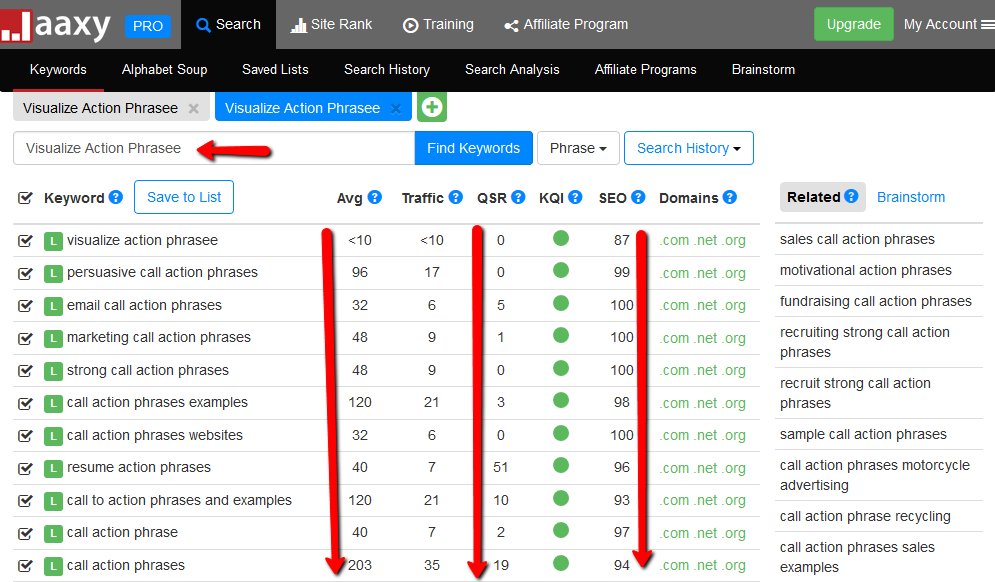995x582 pixels.
Task: Click the green L icon for email call action phrases
Action: (x=53, y=307)
